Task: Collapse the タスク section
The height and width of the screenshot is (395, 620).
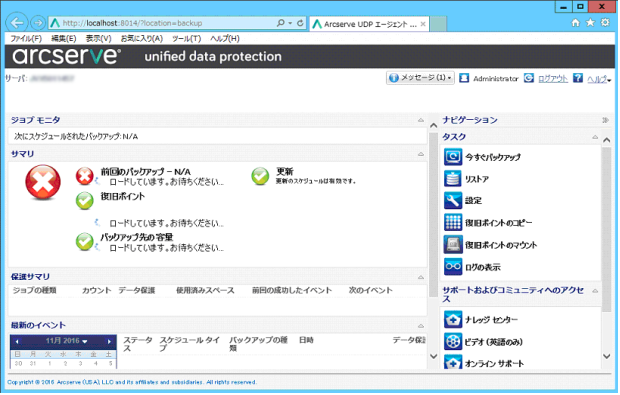Action: (595, 137)
